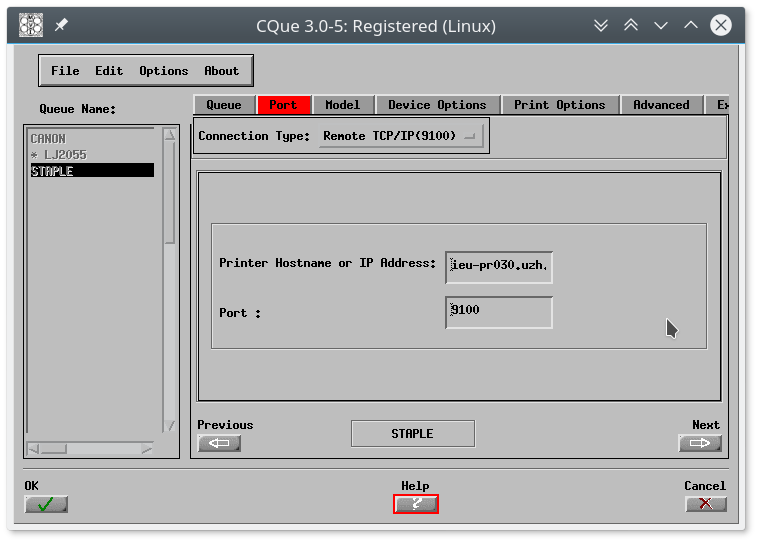This screenshot has height=543, width=758.
Task: Go to Next page with right arrow
Action: click(699, 443)
